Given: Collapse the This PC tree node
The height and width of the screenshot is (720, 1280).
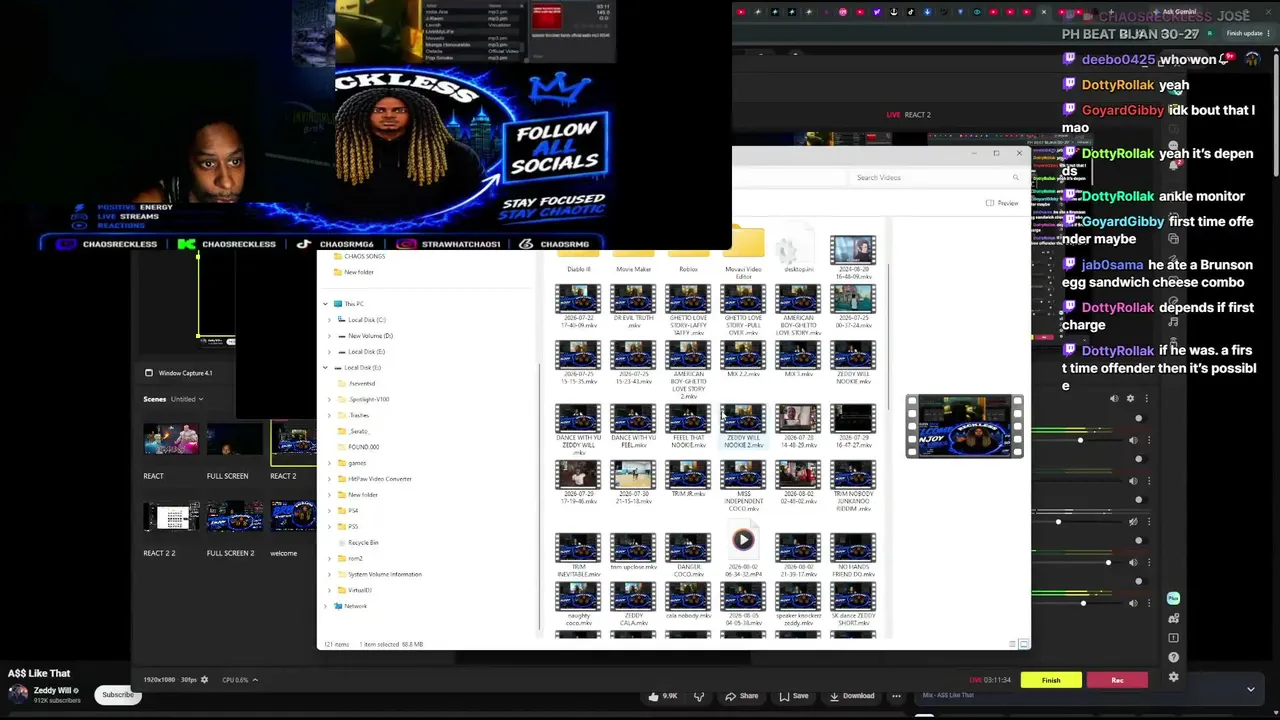Looking at the screenshot, I should coord(325,304).
